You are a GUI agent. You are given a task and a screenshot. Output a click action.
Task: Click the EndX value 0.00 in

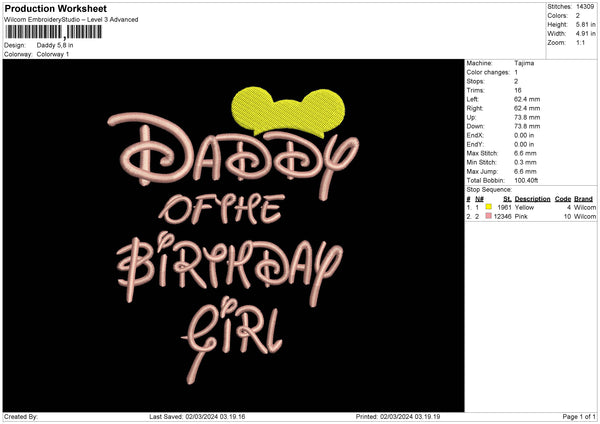pyautogui.click(x=524, y=135)
